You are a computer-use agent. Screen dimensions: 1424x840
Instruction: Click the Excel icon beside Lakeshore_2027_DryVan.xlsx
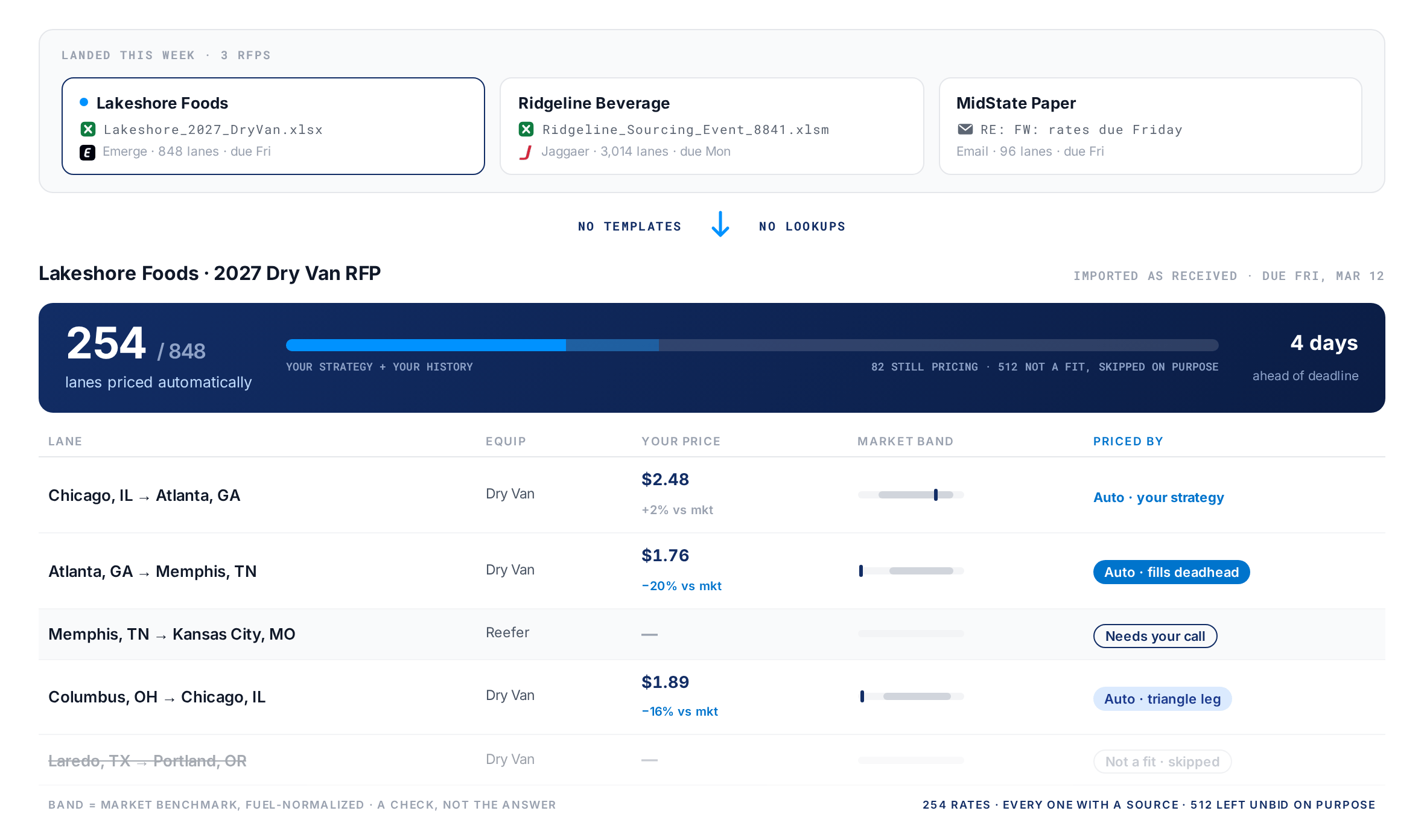click(x=88, y=129)
